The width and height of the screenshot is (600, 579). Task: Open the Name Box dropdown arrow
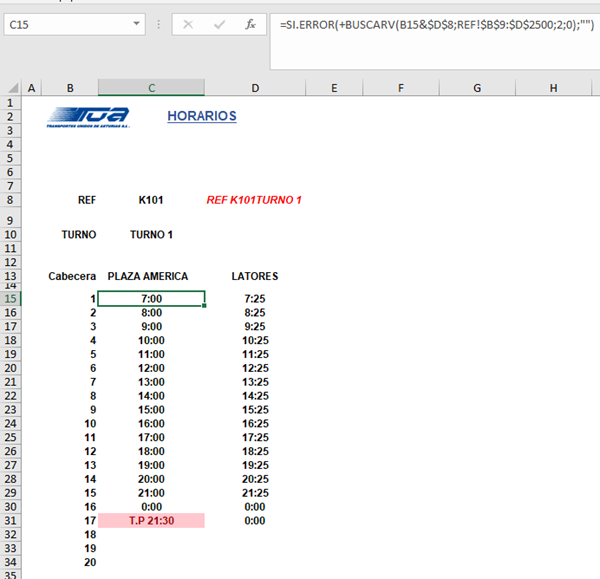coord(136,25)
